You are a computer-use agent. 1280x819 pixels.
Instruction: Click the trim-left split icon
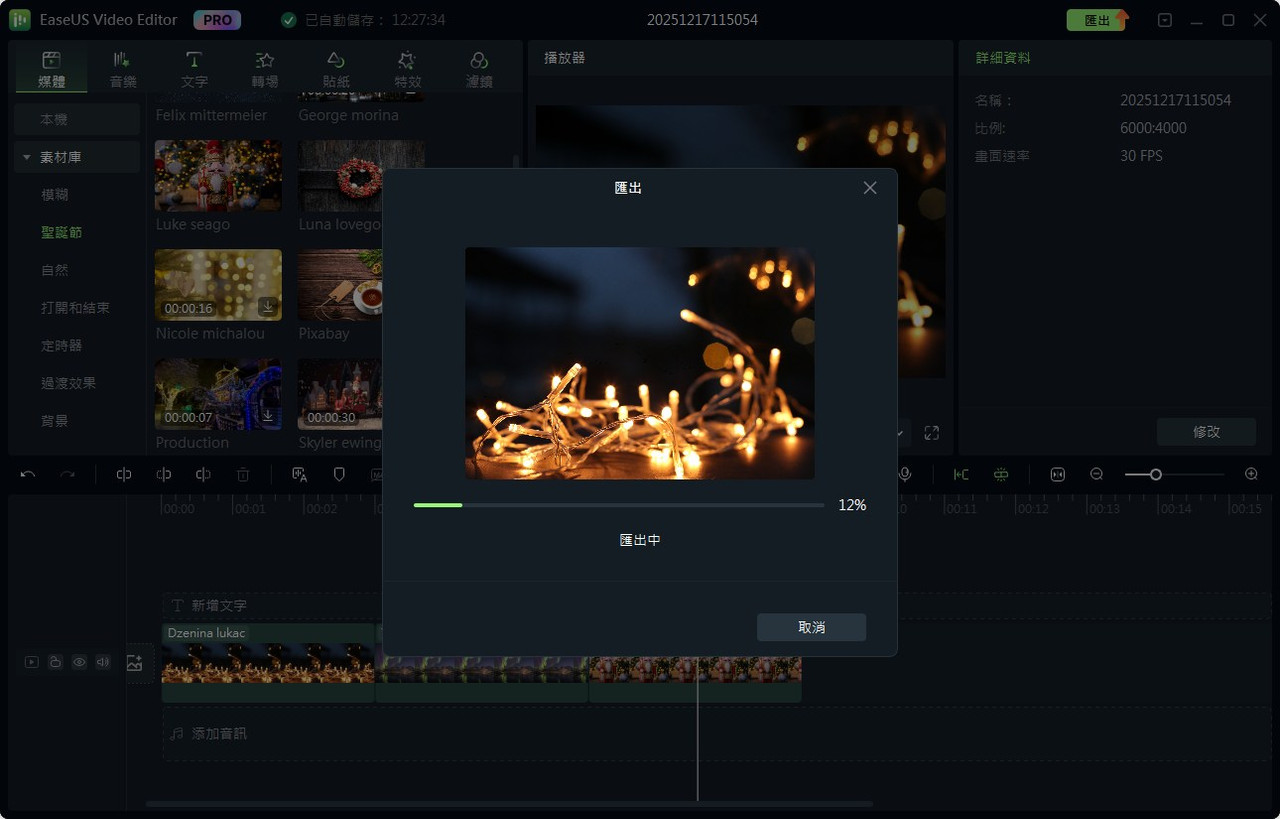pyautogui.click(x=164, y=475)
